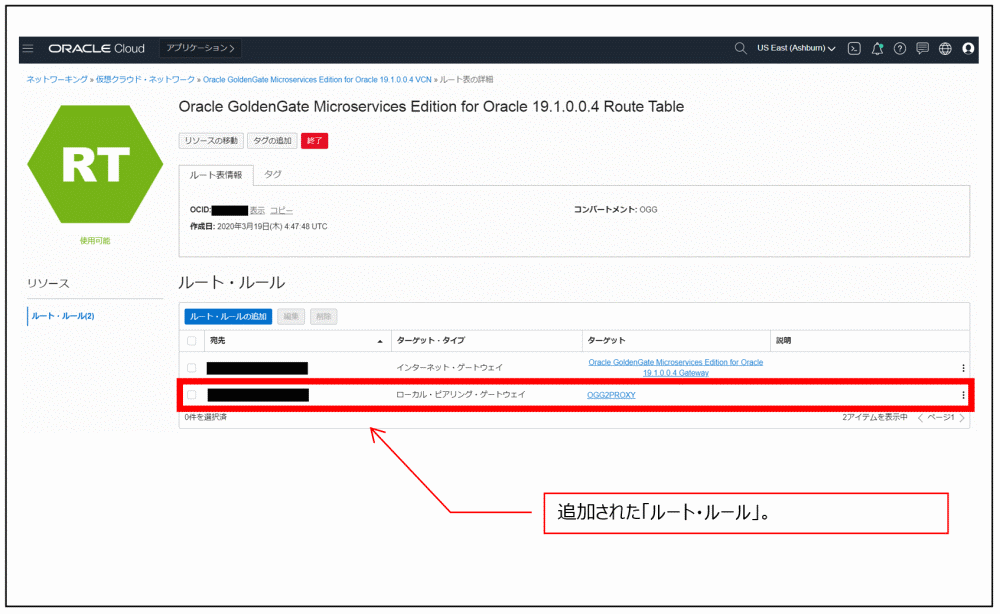Click the 使用可能 status label
This screenshot has height=614, width=1000.
click(x=95, y=240)
